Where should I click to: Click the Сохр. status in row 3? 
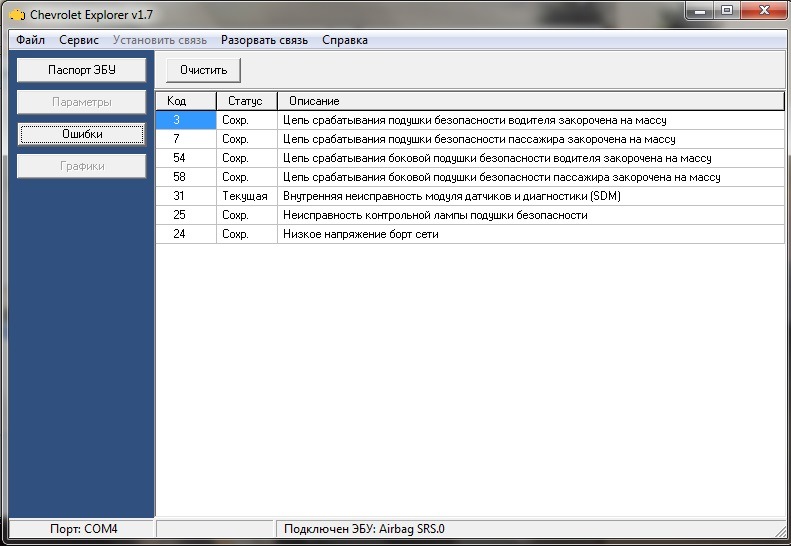247,120
